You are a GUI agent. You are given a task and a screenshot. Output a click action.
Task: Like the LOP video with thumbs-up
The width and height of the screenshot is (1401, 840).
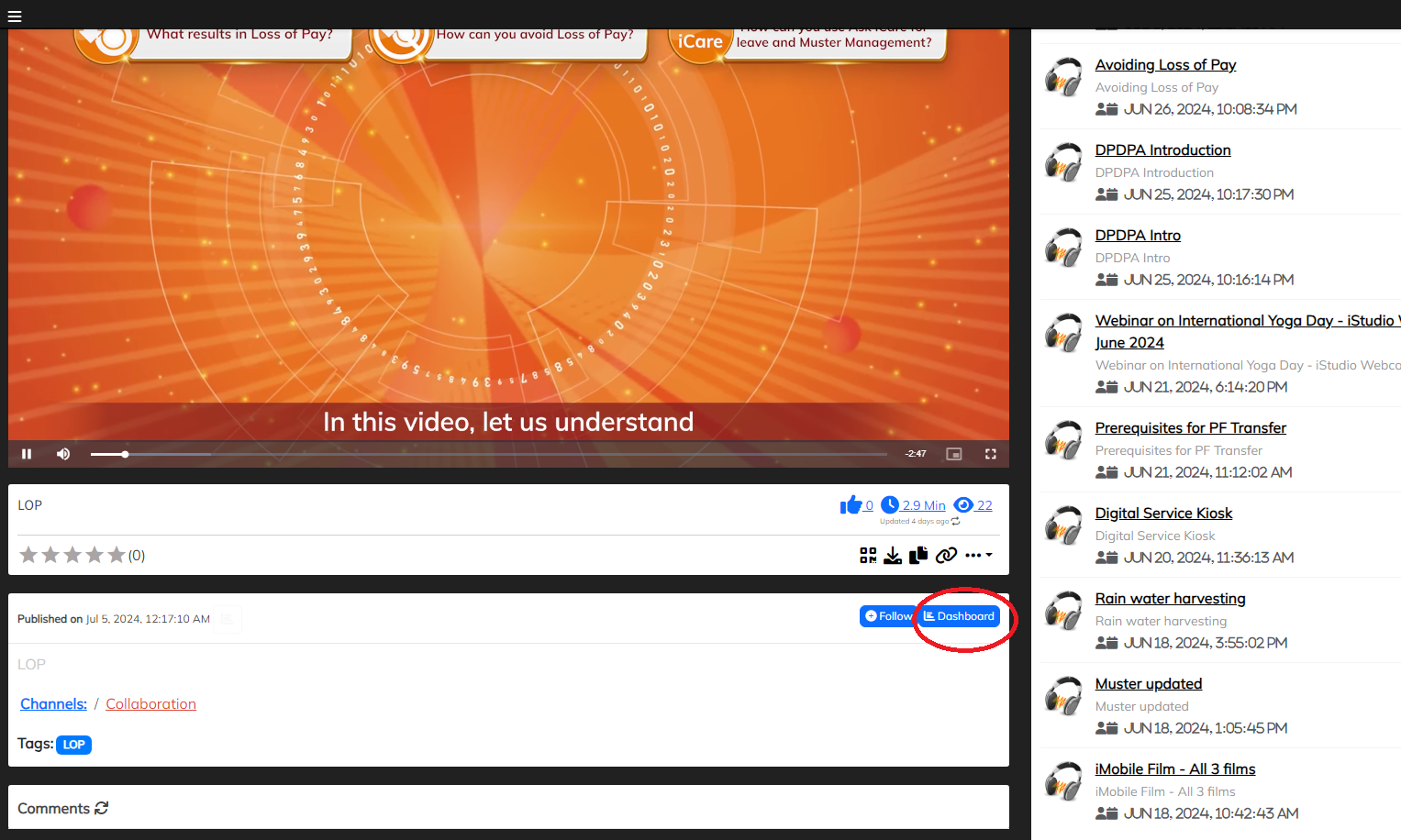(851, 504)
